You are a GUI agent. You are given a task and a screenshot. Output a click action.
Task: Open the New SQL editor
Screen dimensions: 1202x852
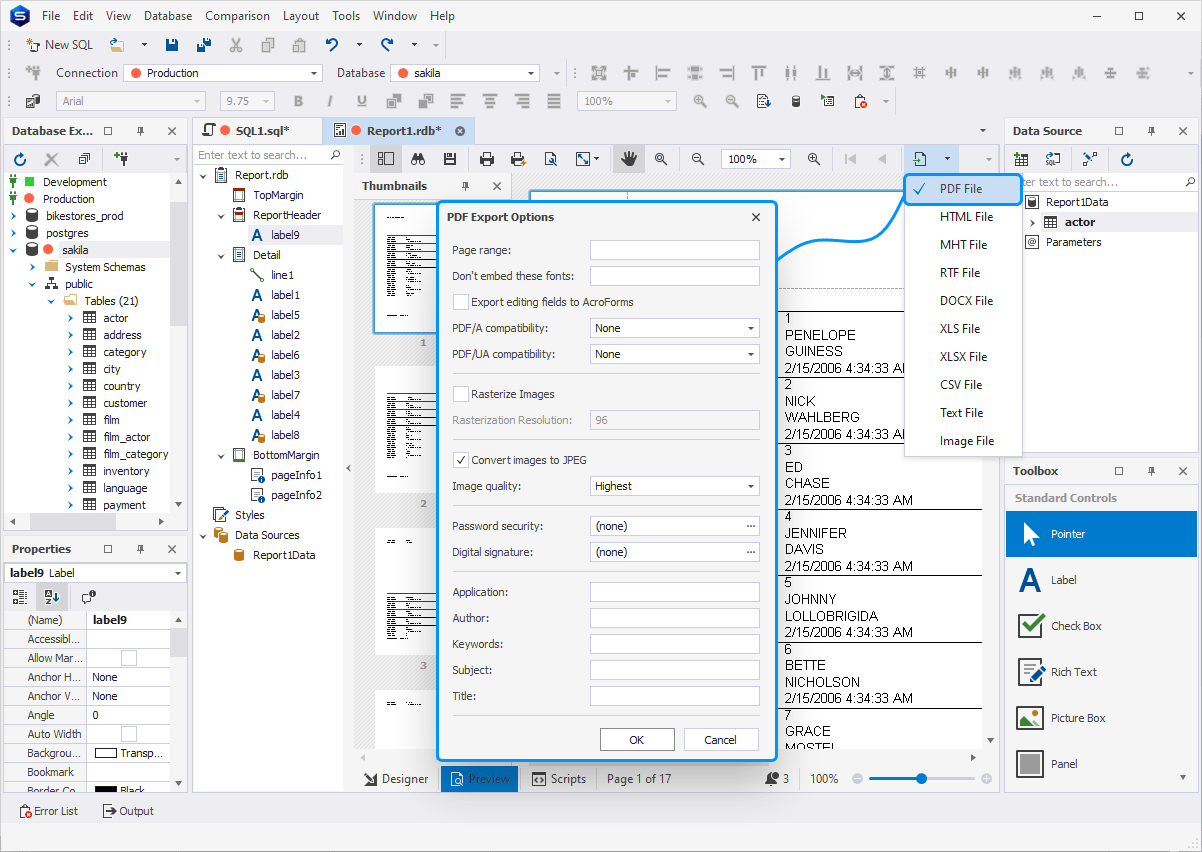58,44
